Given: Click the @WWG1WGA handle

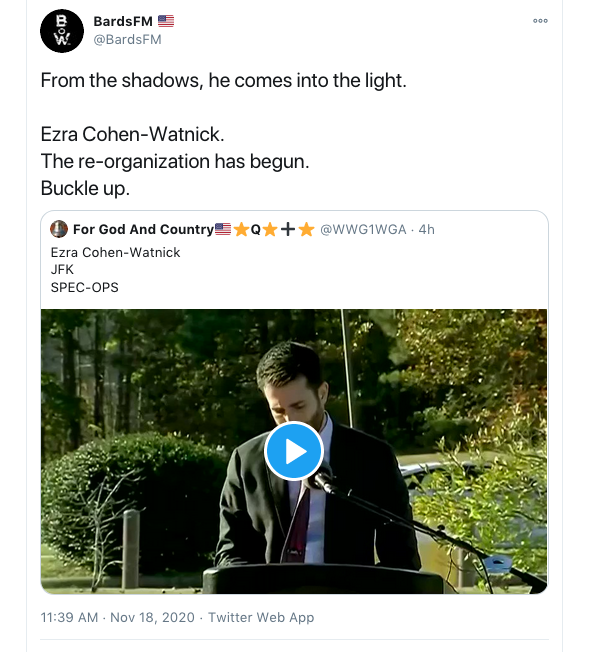Looking at the screenshot, I should tap(363, 229).
